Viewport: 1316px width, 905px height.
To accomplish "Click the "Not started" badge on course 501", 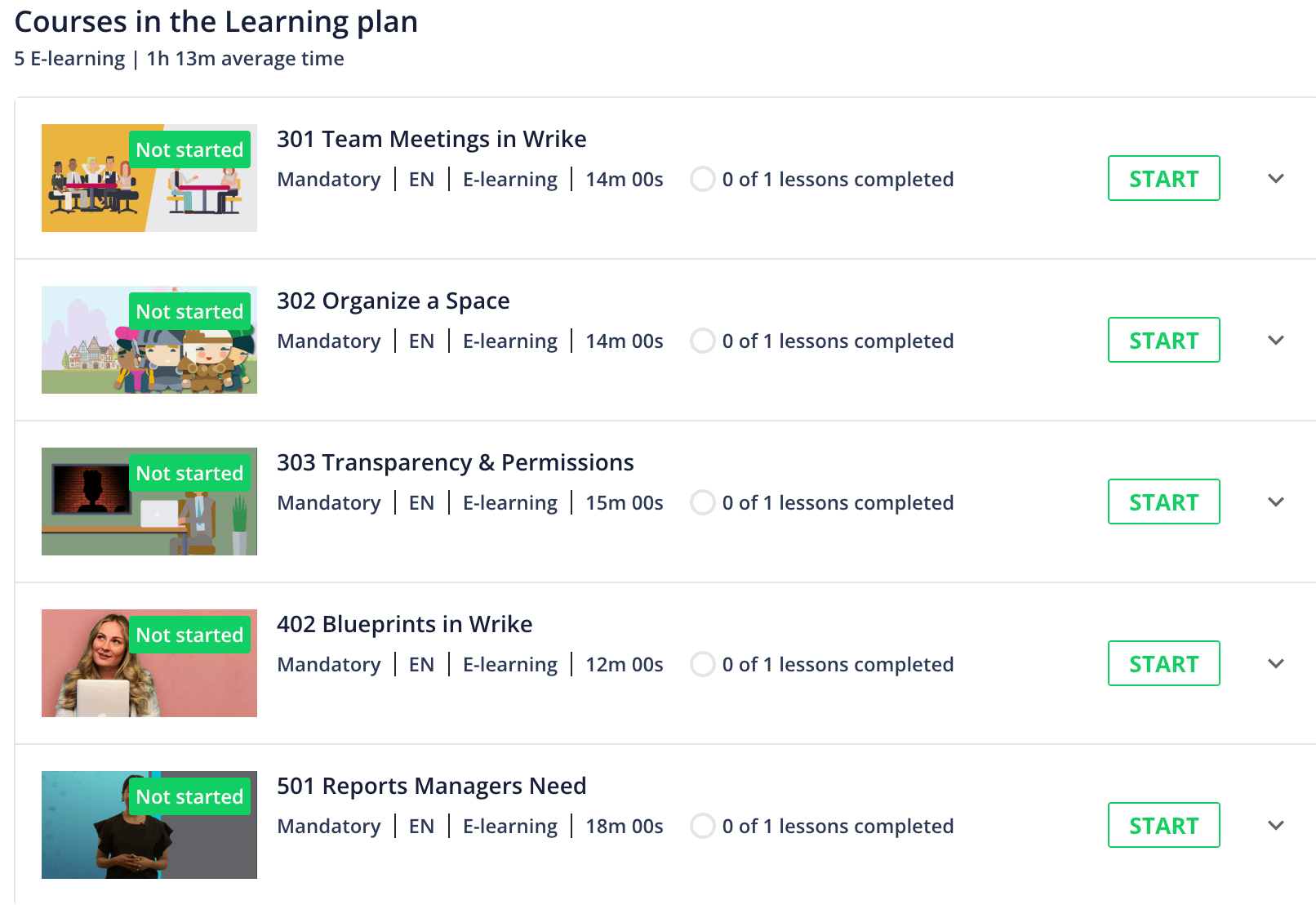I will point(189,796).
